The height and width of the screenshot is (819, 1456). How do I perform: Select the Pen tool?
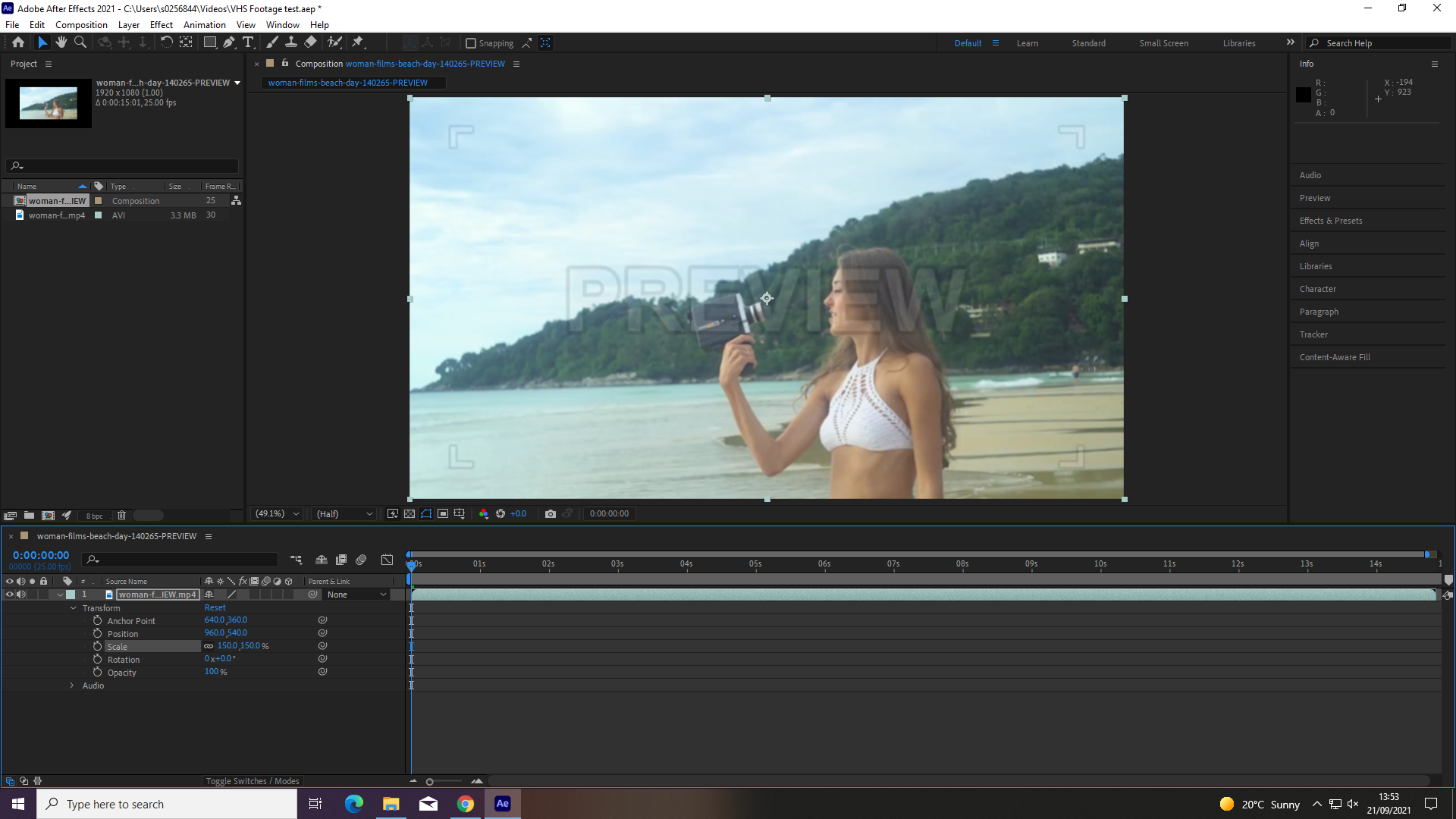pyautogui.click(x=229, y=42)
